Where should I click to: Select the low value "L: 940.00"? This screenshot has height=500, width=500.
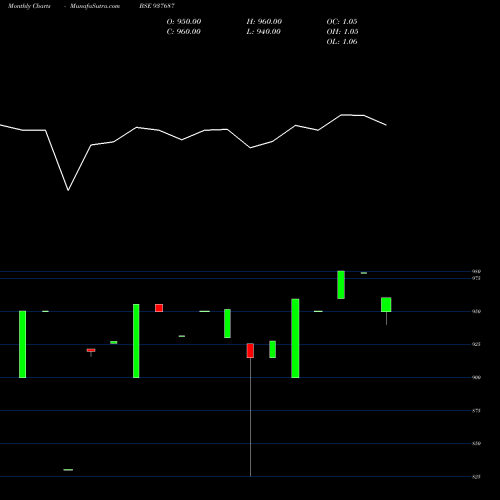(x=263, y=32)
